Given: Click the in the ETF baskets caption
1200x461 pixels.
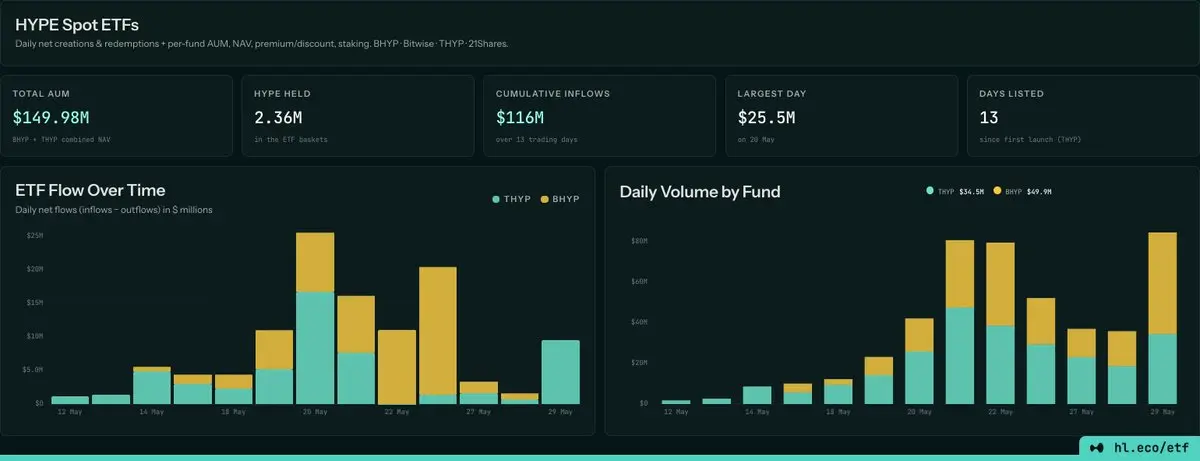Looking at the screenshot, I should (x=291, y=139).
